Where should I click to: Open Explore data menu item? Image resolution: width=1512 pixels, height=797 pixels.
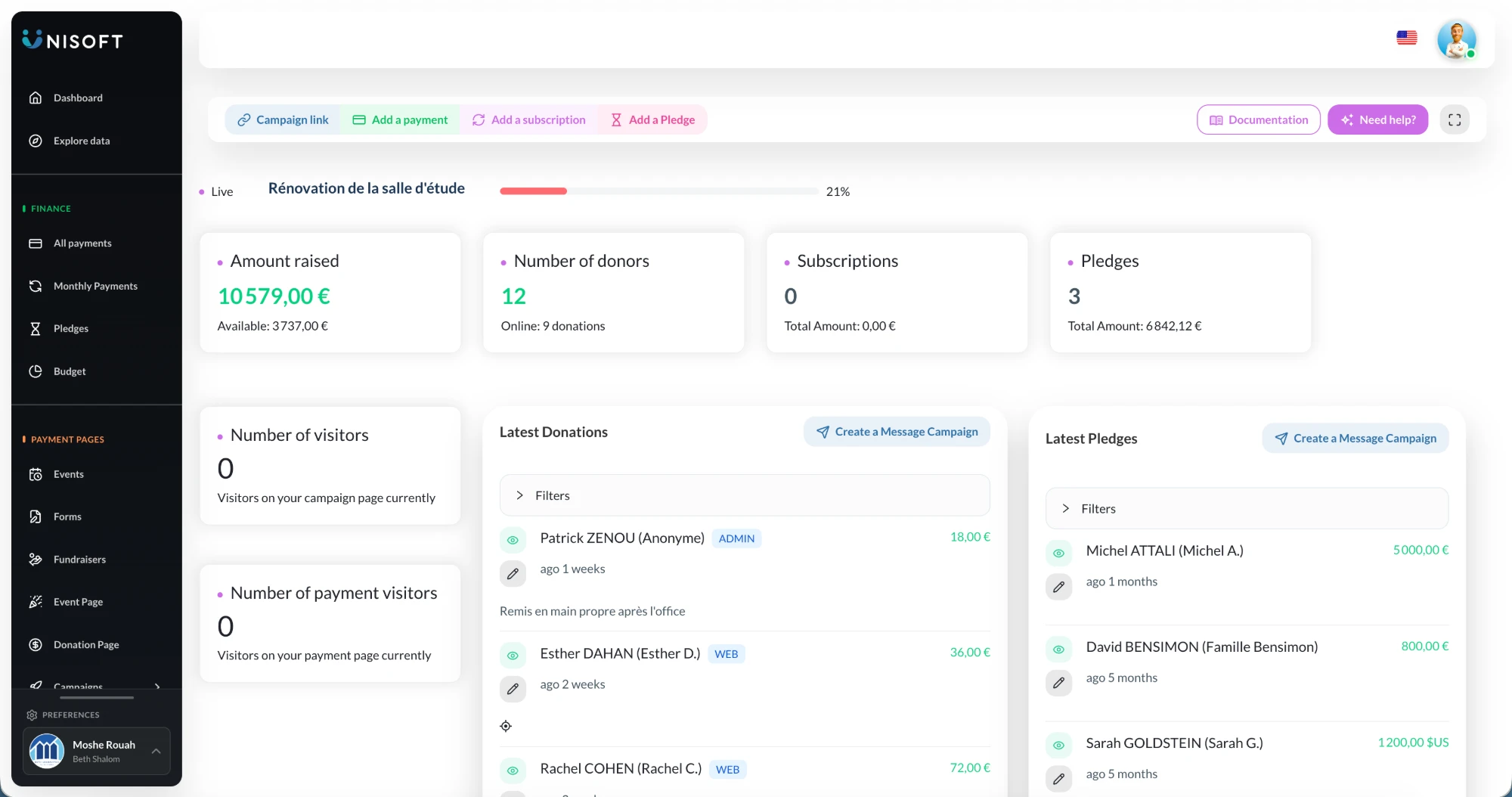point(82,141)
